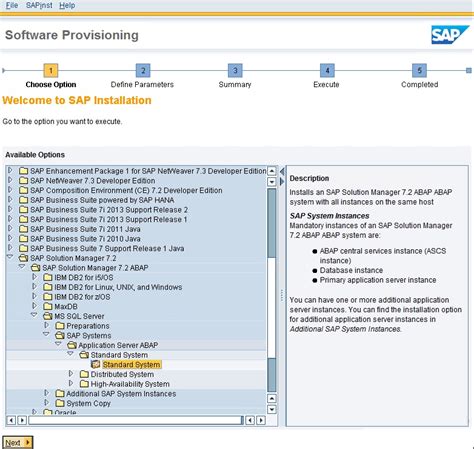The width and height of the screenshot is (474, 449).
Task: Select step 2 Define Parameters marker
Action: tap(143, 70)
